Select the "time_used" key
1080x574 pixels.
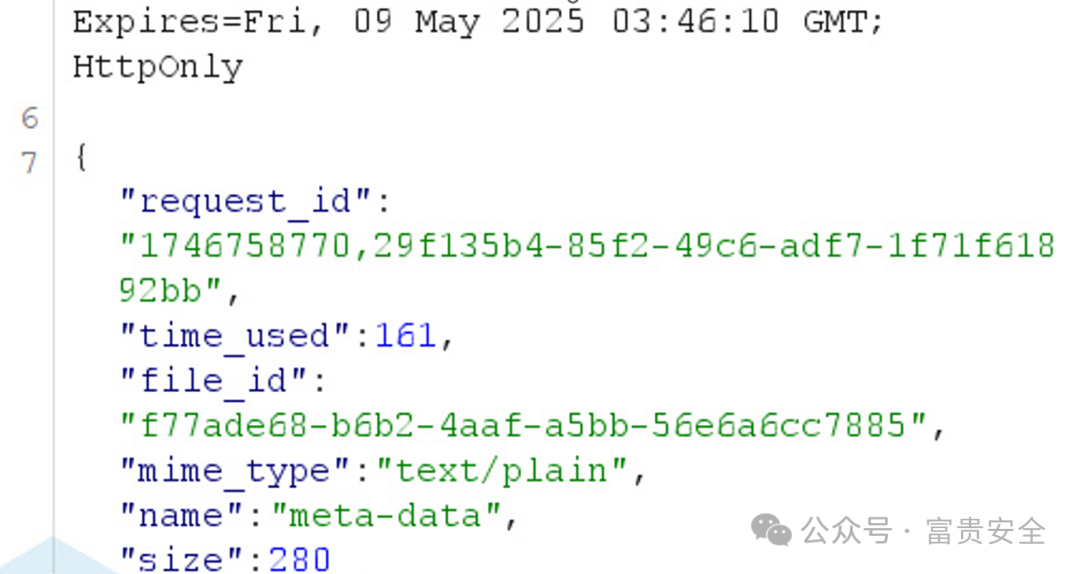coord(236,336)
